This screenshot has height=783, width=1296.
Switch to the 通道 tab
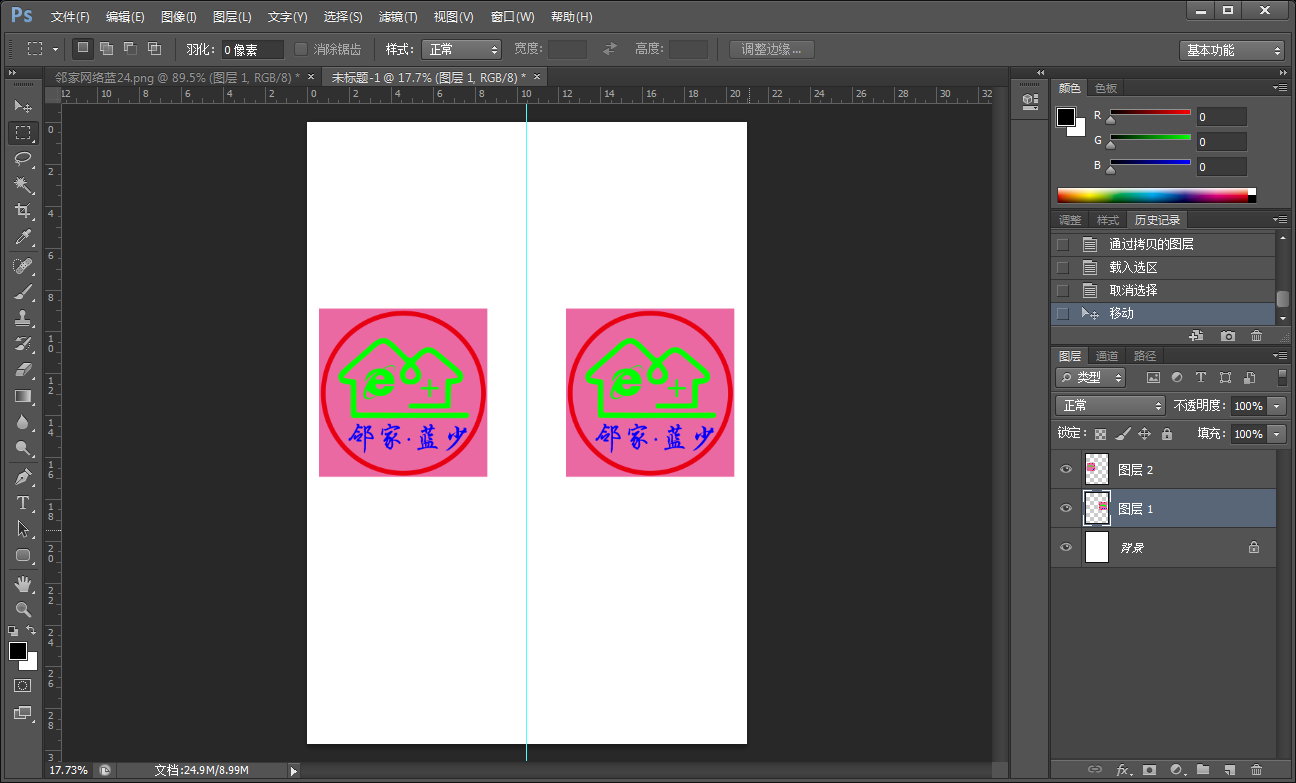pos(1106,356)
